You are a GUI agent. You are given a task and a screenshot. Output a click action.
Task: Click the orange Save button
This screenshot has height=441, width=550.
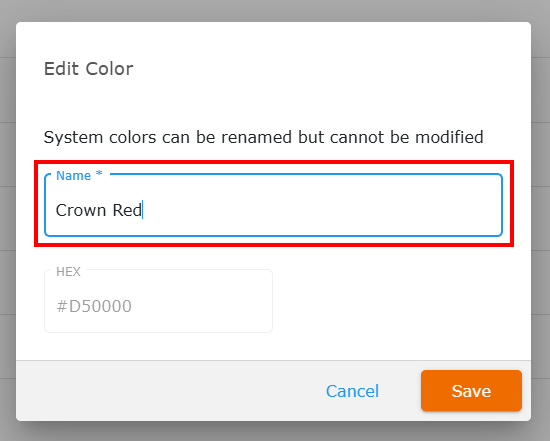click(x=471, y=390)
